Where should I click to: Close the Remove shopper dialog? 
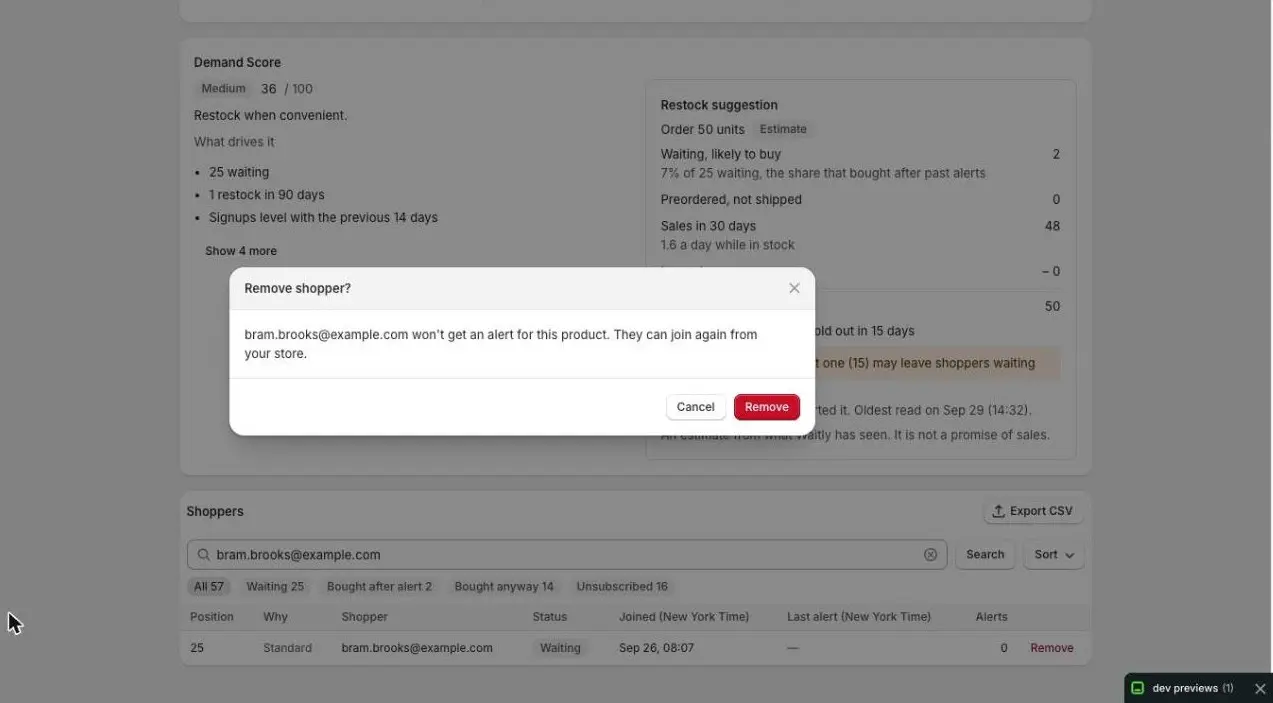(x=794, y=288)
